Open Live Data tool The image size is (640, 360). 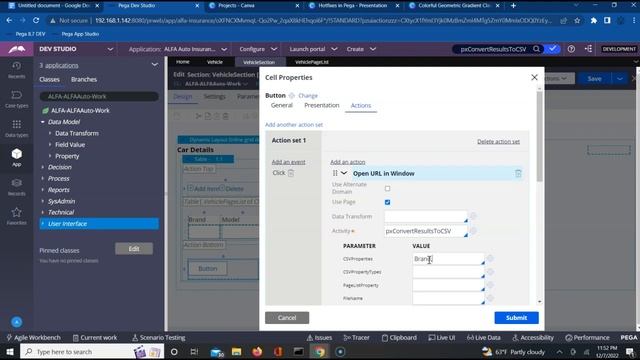[x=484, y=338]
